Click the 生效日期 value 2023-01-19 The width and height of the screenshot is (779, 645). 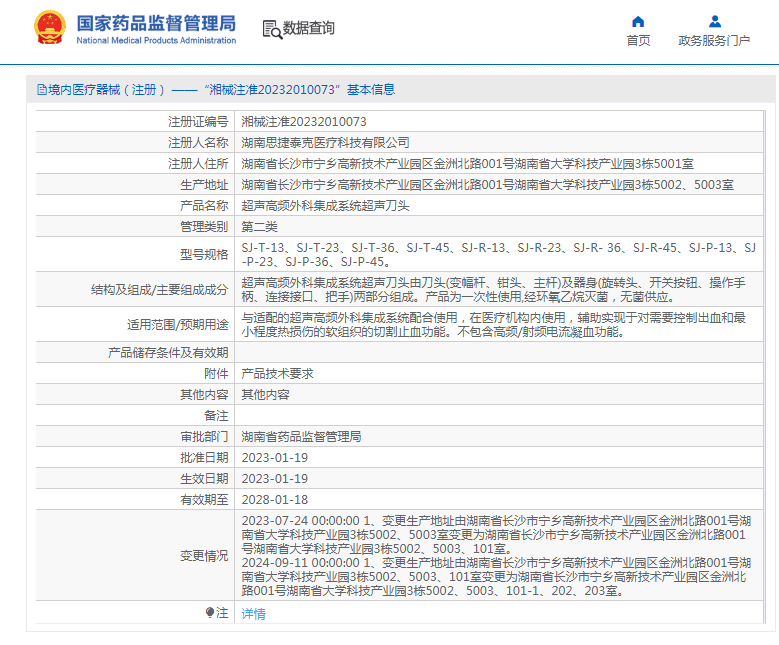coord(275,479)
